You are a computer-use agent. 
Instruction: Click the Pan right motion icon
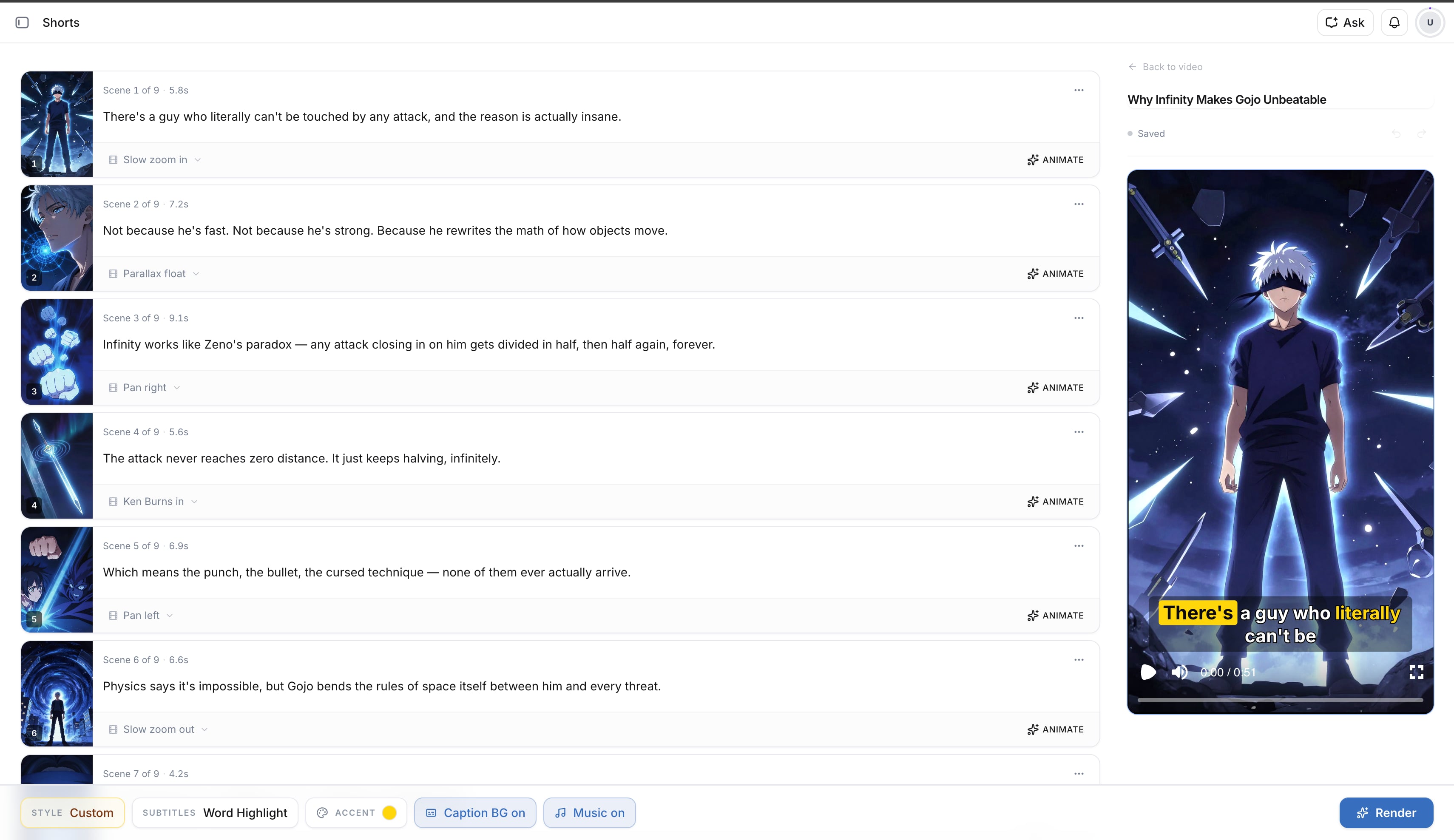click(x=113, y=388)
